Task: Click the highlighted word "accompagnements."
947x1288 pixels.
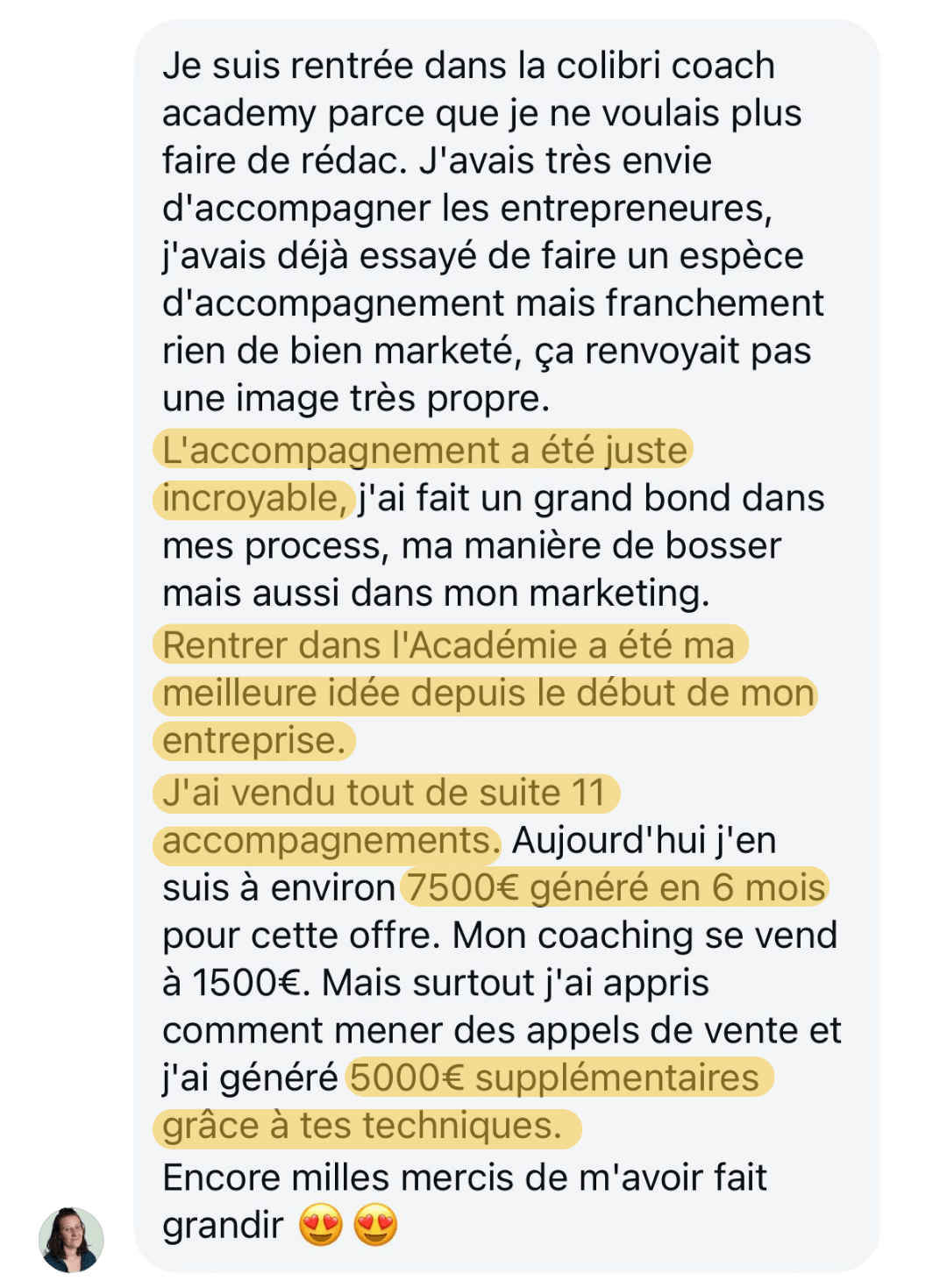Action: tap(327, 840)
